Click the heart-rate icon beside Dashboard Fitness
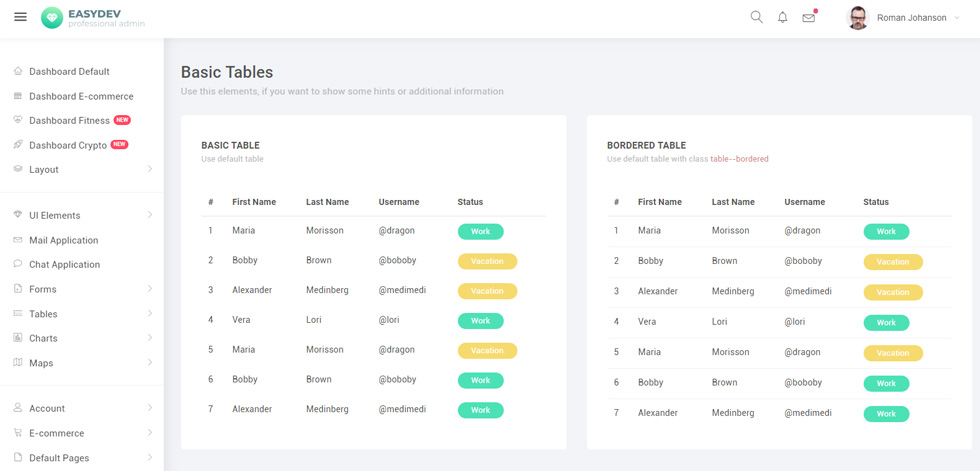This screenshot has height=471, width=980. pyautogui.click(x=18, y=120)
